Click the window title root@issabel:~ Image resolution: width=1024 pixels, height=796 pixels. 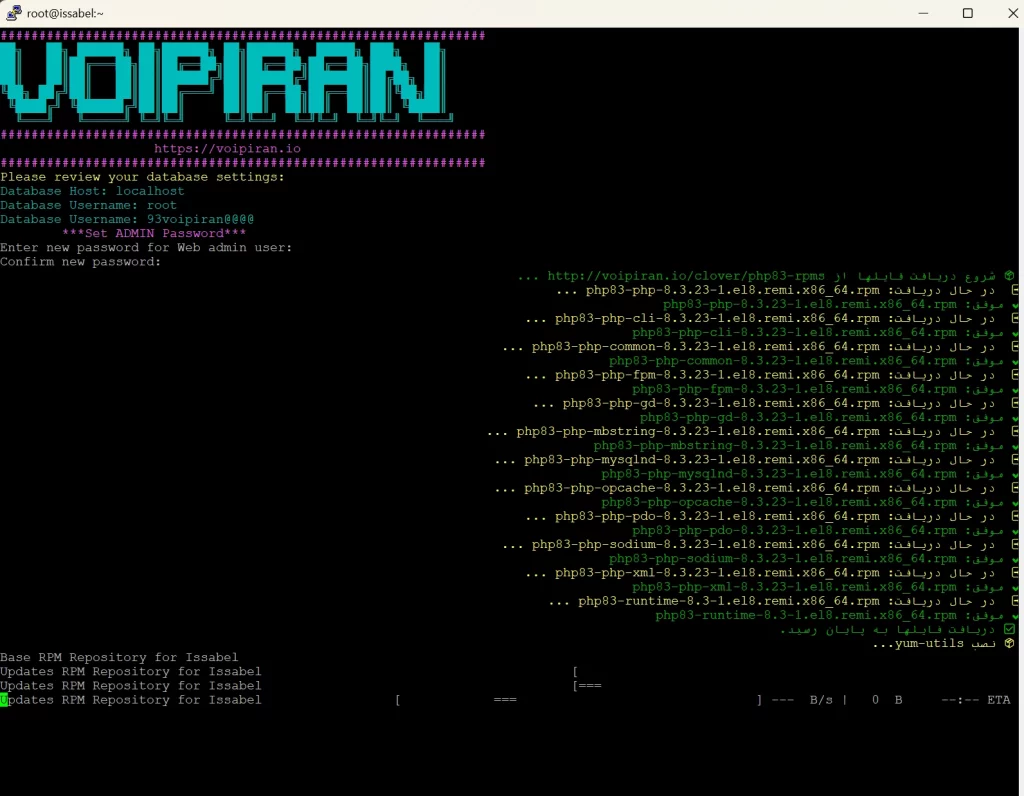coord(65,13)
